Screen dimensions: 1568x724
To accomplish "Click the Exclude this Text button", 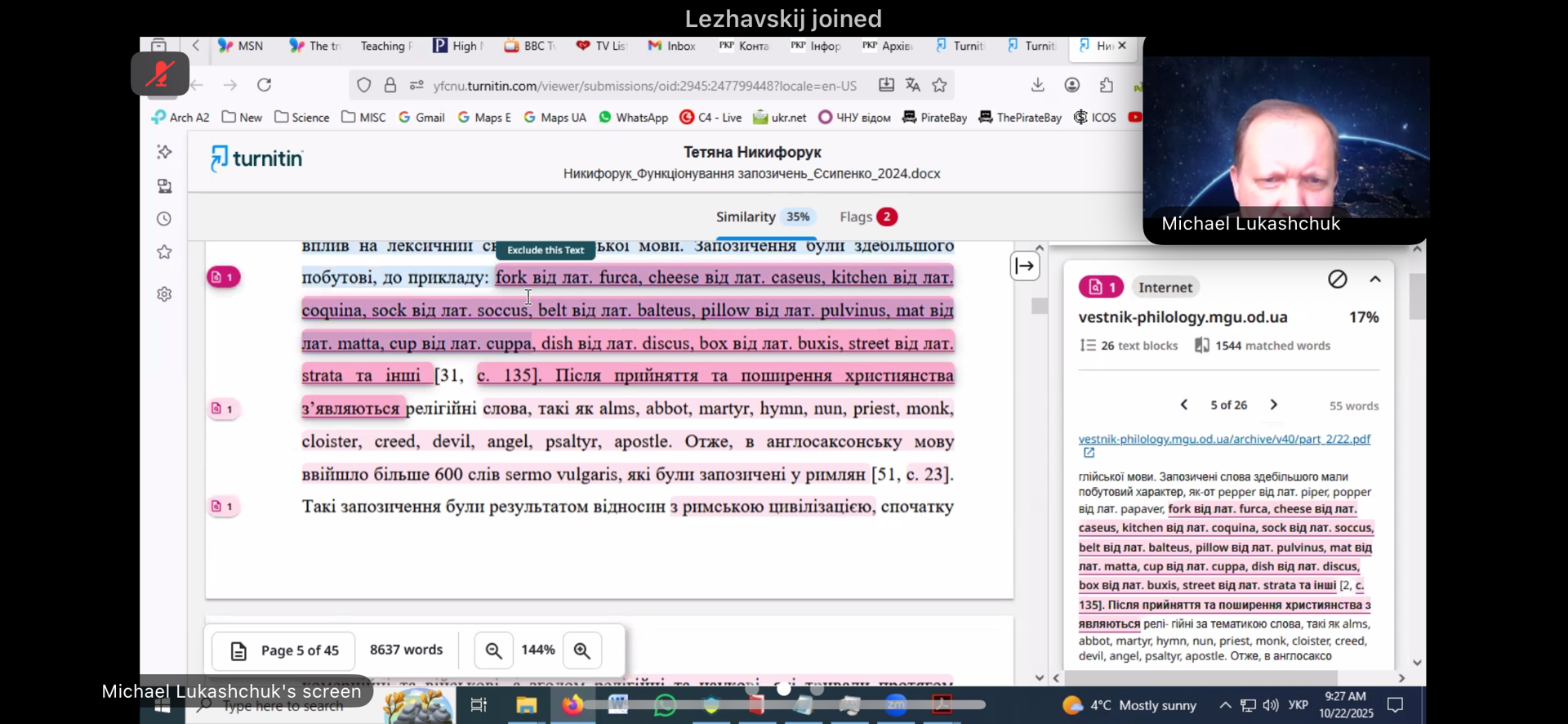I will coord(546,250).
